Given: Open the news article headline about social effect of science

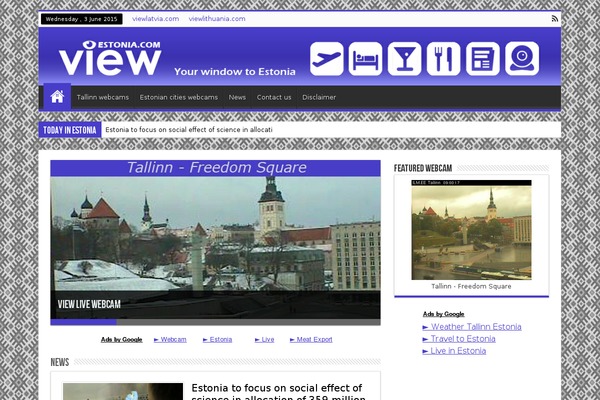Looking at the screenshot, I should [x=279, y=393].
